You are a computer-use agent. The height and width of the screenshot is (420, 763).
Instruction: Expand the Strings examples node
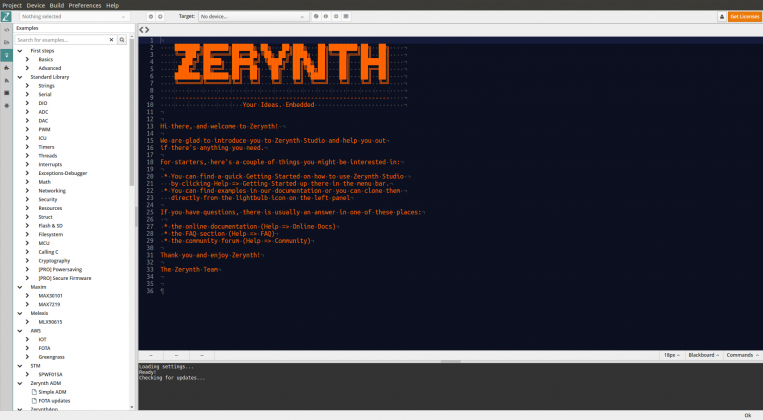pos(28,86)
